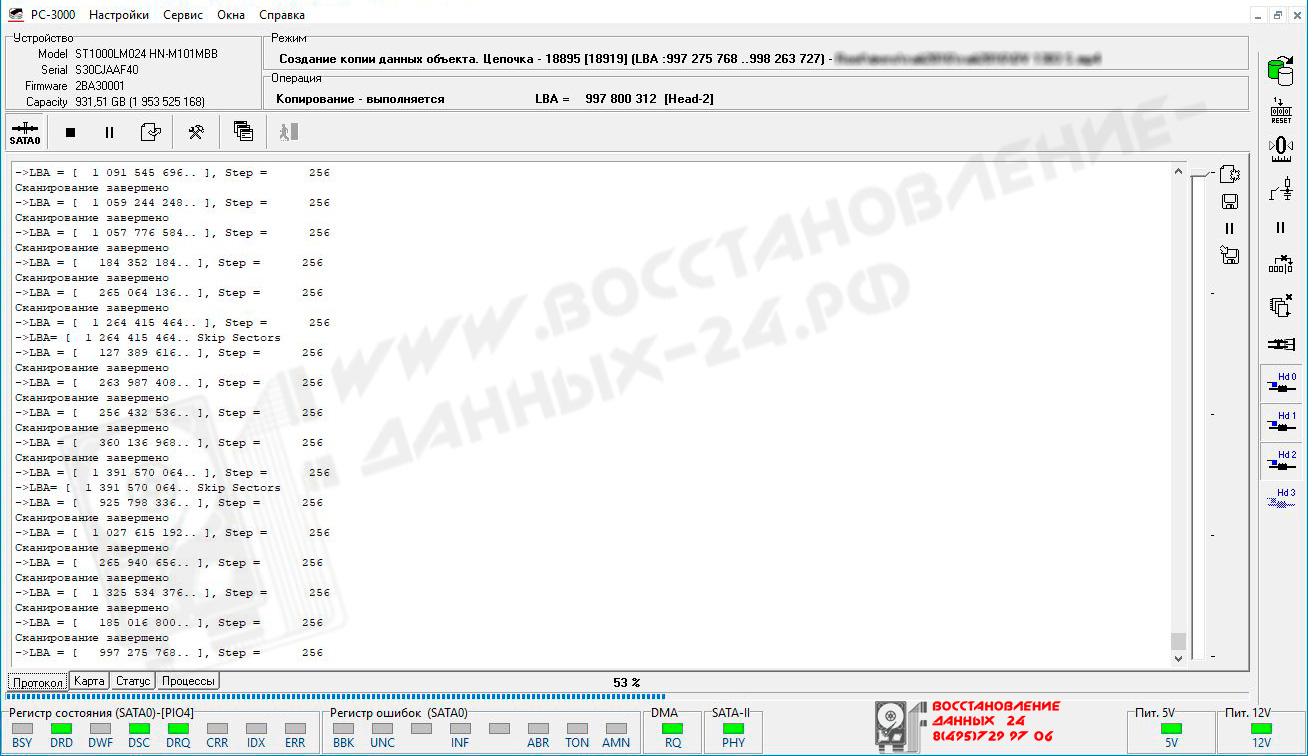Click the pause icon in the right sidebar
1308x756 pixels.
tap(1280, 227)
